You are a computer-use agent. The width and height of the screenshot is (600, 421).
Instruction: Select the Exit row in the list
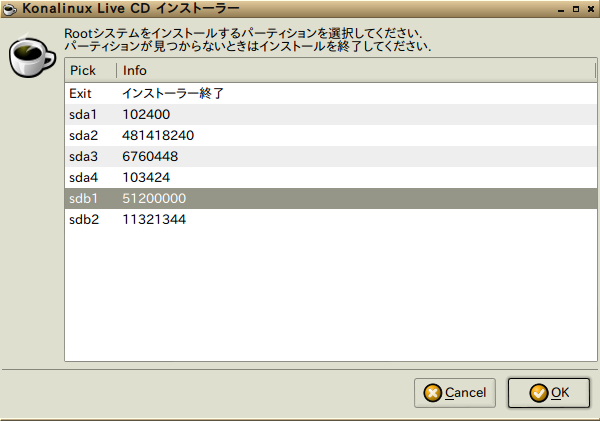331,93
